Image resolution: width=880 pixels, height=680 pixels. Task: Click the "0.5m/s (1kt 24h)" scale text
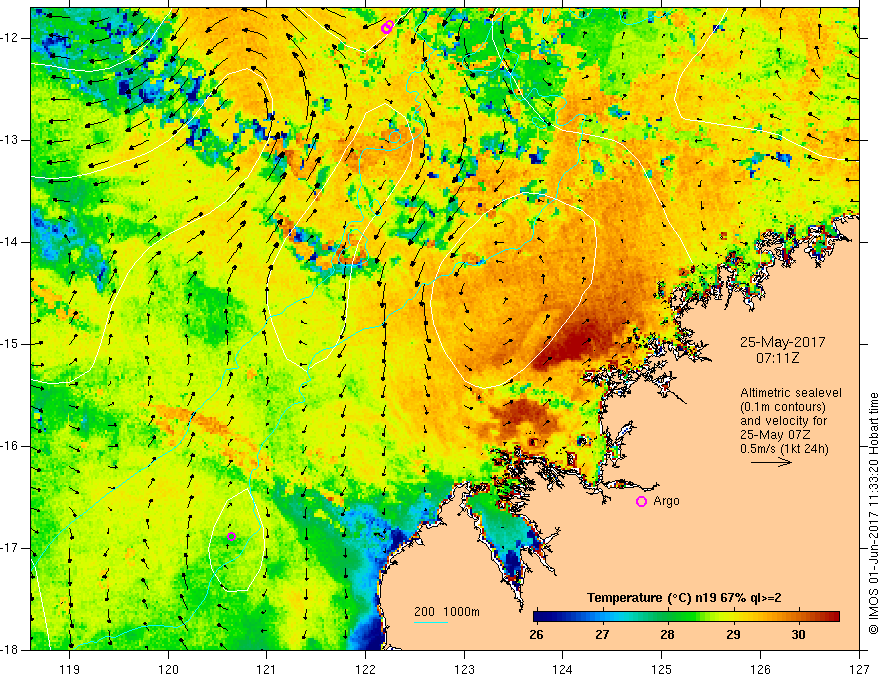point(785,448)
